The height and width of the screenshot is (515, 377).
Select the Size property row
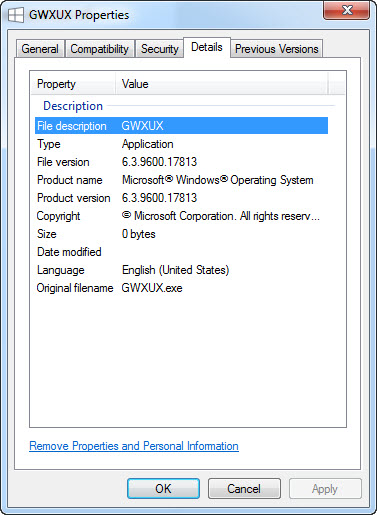[x=181, y=234]
